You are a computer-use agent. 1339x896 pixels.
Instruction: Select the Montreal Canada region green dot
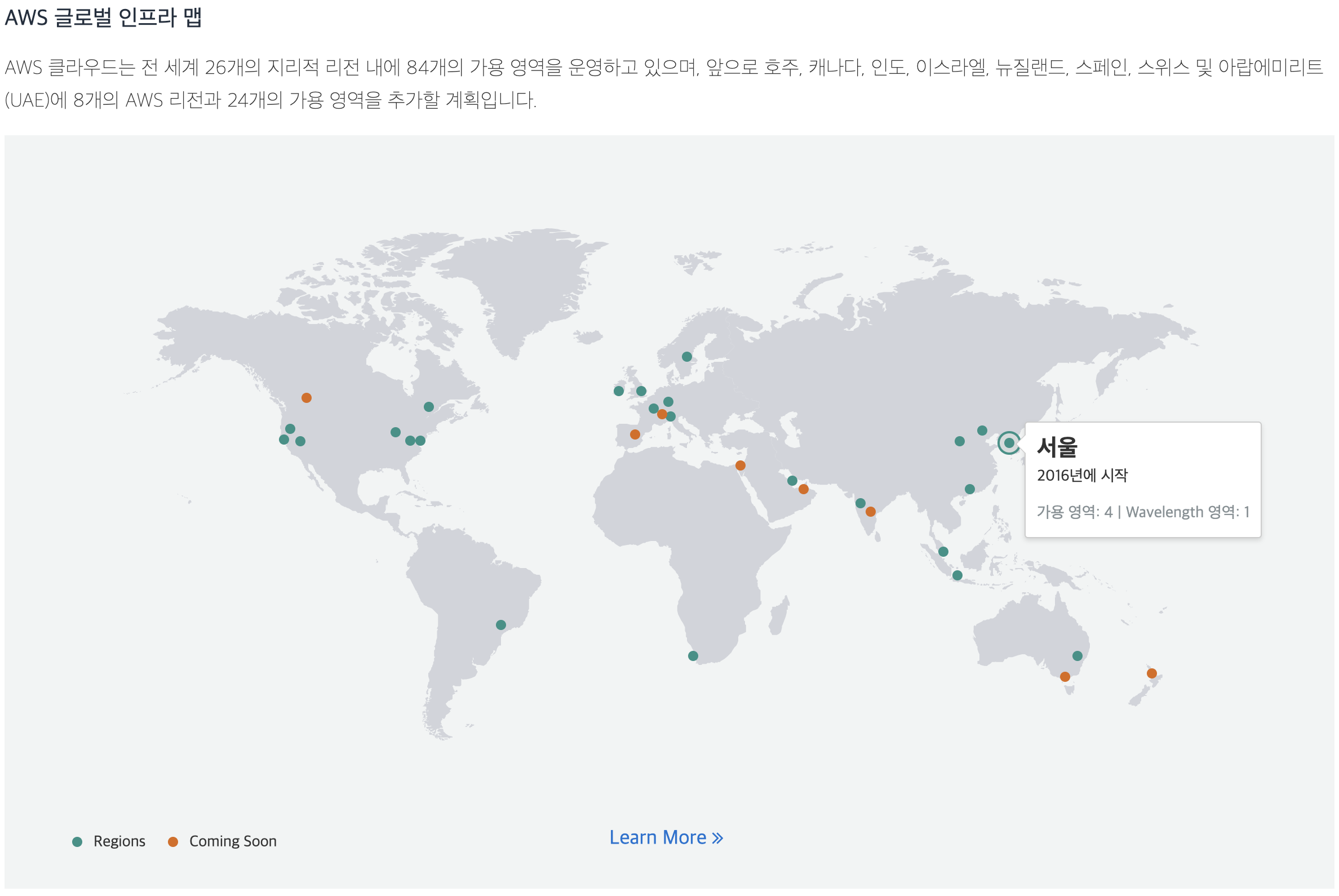[429, 407]
